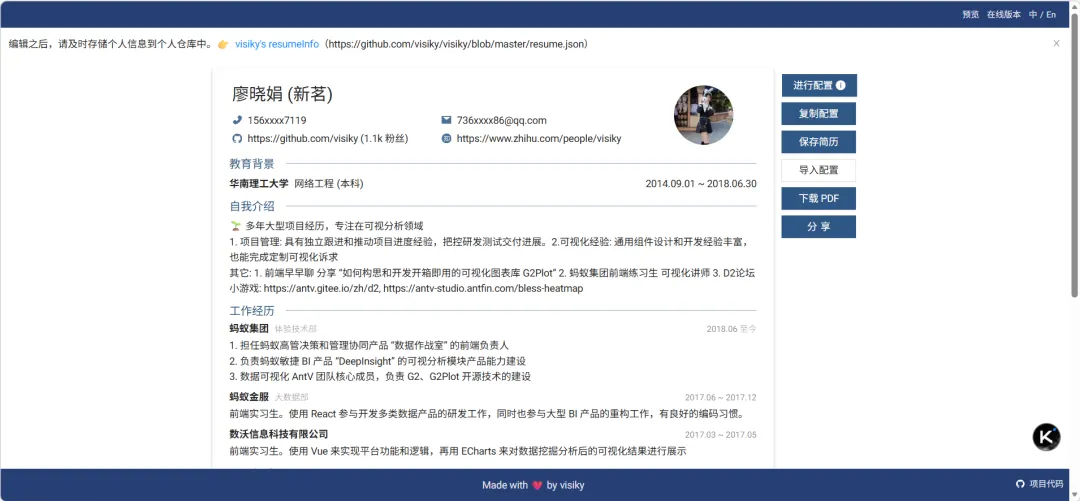This screenshot has width=1080, height=501.
Task: Click the email 736xxxx86@qq.com
Action: pos(501,120)
